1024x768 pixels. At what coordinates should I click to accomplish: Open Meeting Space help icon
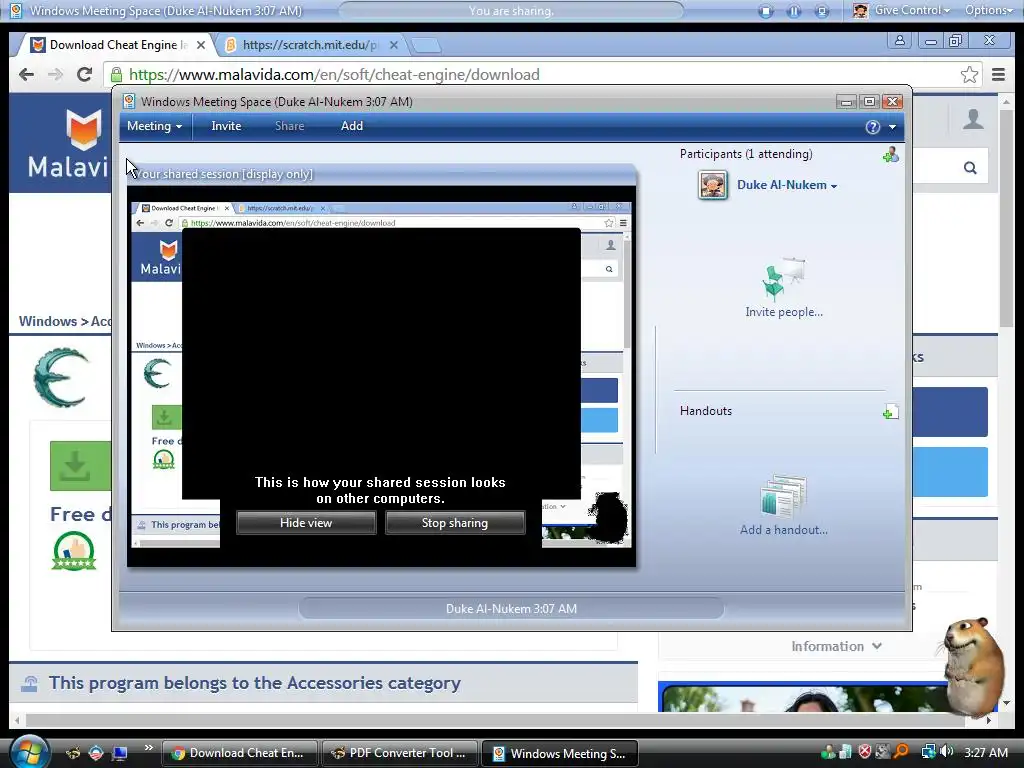872,127
